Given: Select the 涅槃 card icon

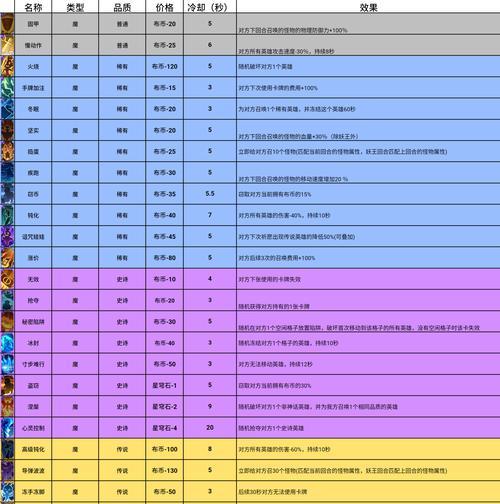Looking at the screenshot, I should (7, 407).
